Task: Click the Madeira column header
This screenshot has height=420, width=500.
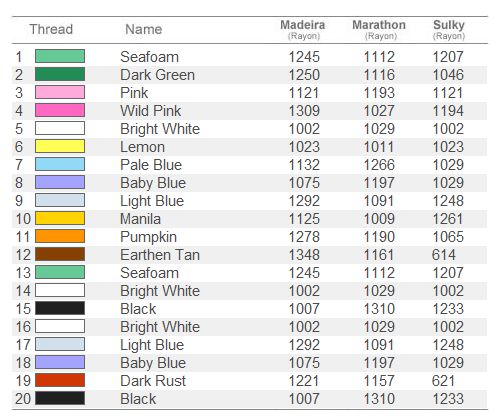Action: pos(303,29)
